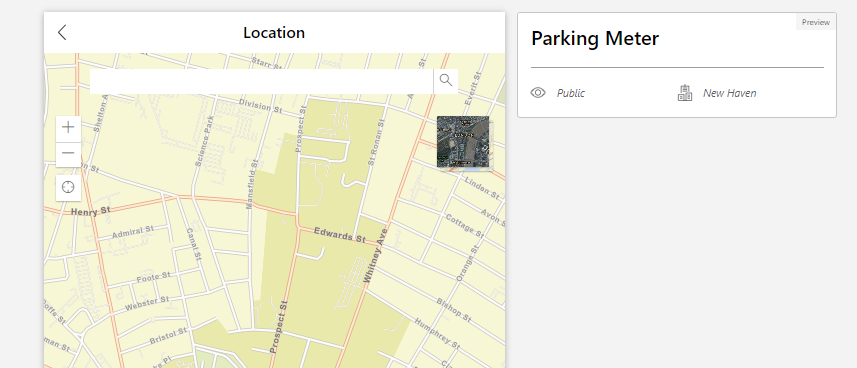
Task: Focus the map address search field
Action: (262, 81)
